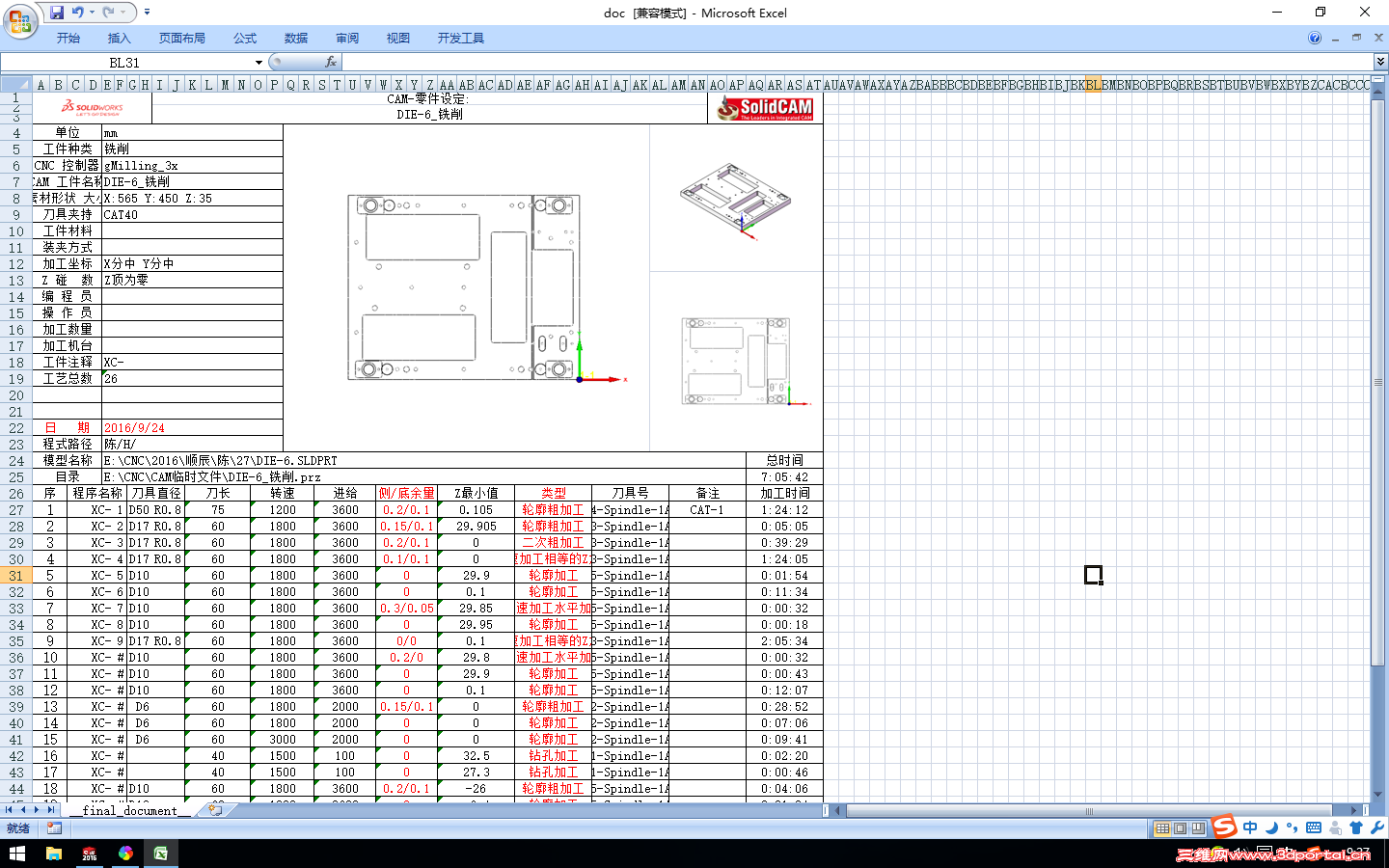Click the 总时间 cell

(x=784, y=461)
